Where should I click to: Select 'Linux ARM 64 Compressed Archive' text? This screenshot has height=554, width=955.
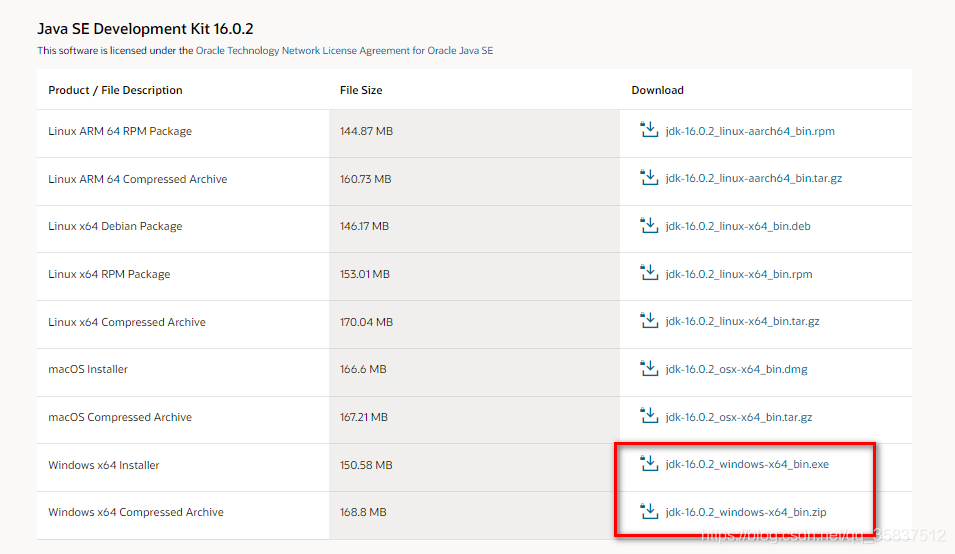(138, 179)
